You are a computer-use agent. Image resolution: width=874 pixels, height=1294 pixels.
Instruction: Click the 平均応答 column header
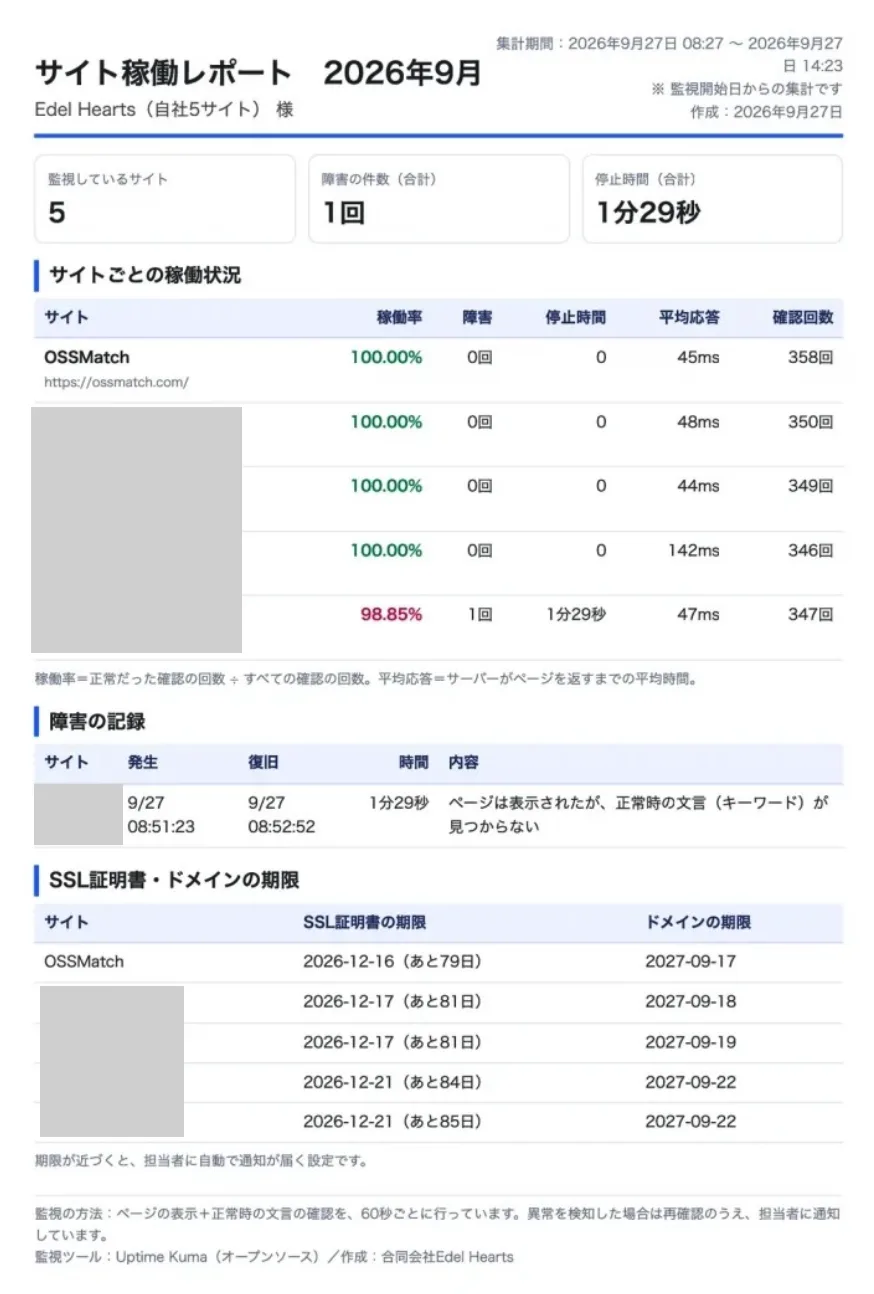[x=689, y=318]
